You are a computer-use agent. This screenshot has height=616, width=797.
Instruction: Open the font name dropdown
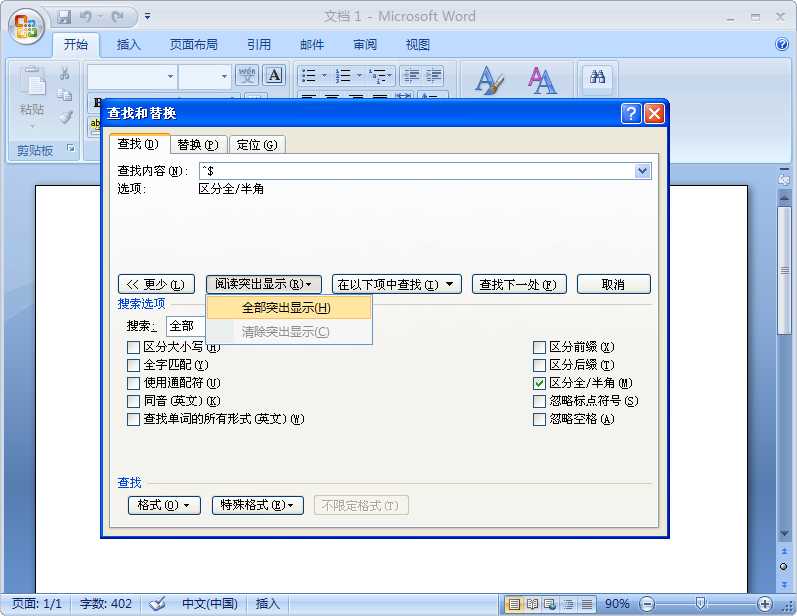[x=170, y=76]
